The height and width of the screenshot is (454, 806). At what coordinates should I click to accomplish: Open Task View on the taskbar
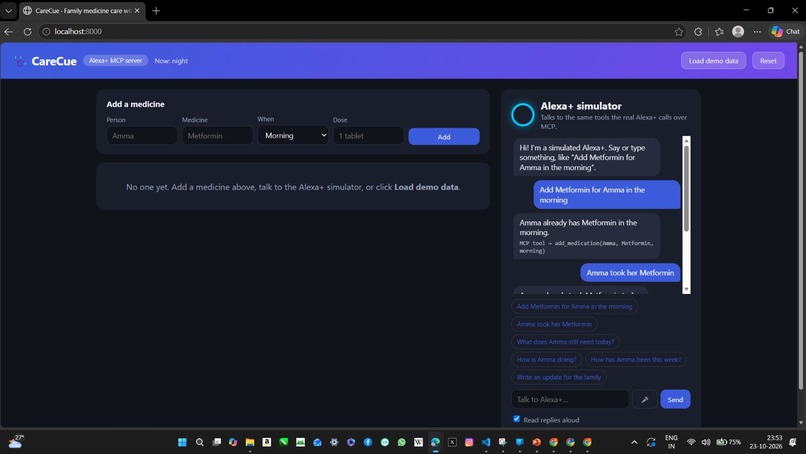pyautogui.click(x=216, y=442)
